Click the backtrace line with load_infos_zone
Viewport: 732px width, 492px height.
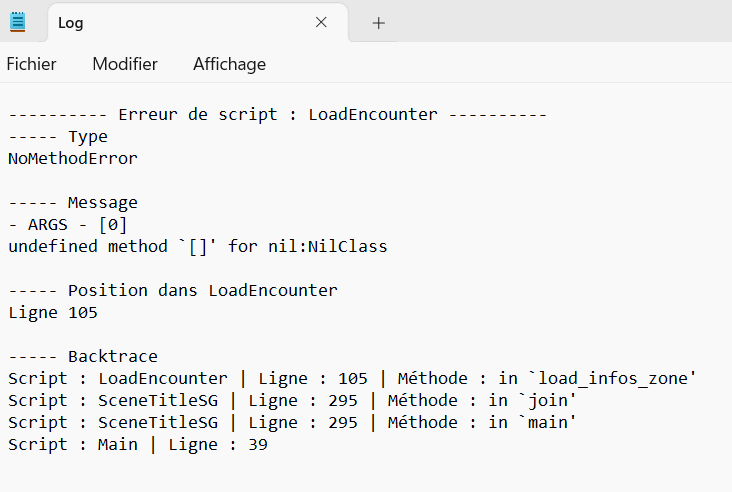pyautogui.click(x=352, y=379)
